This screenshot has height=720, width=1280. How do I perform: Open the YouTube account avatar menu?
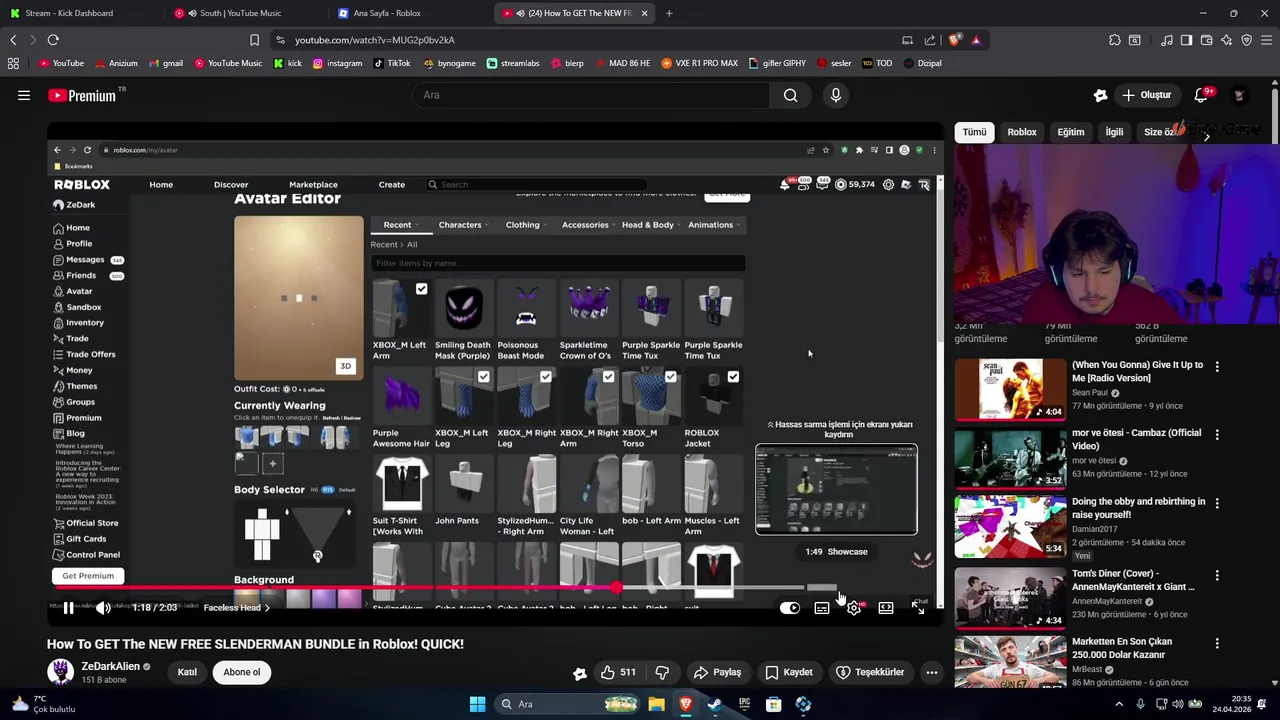pyautogui.click(x=1239, y=95)
